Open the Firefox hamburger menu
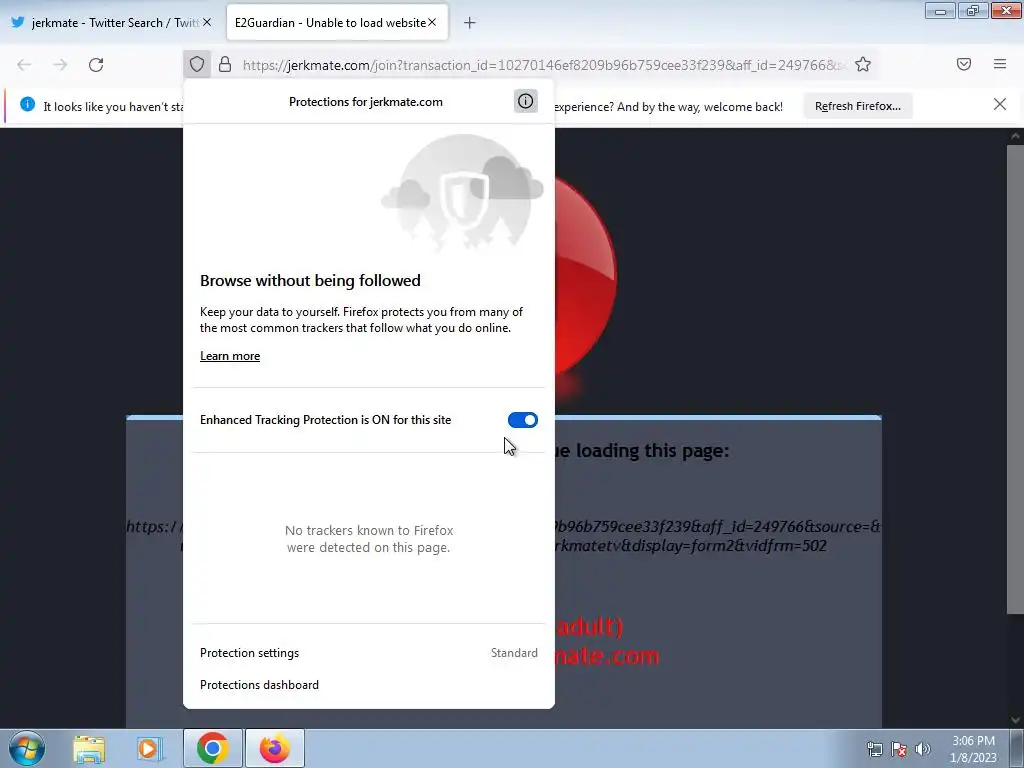Screen dimensions: 1024x768 pos(1000,64)
